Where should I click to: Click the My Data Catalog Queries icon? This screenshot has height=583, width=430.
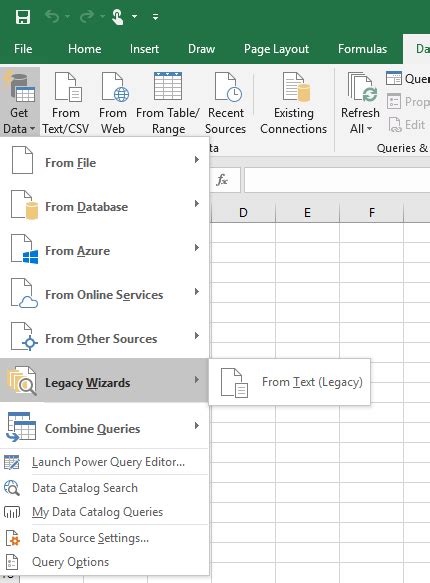[12, 512]
